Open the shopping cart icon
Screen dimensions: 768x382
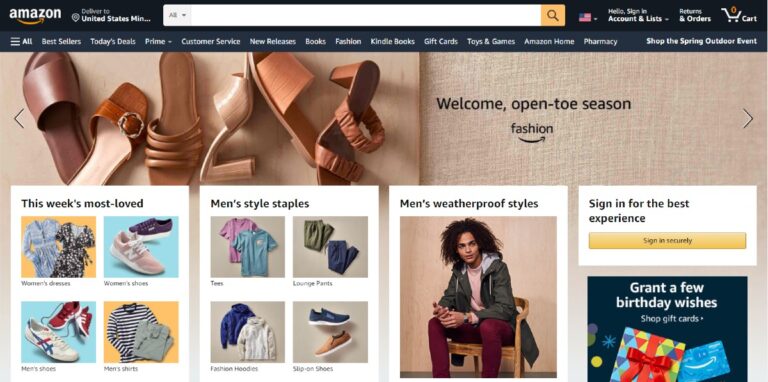tap(739, 15)
